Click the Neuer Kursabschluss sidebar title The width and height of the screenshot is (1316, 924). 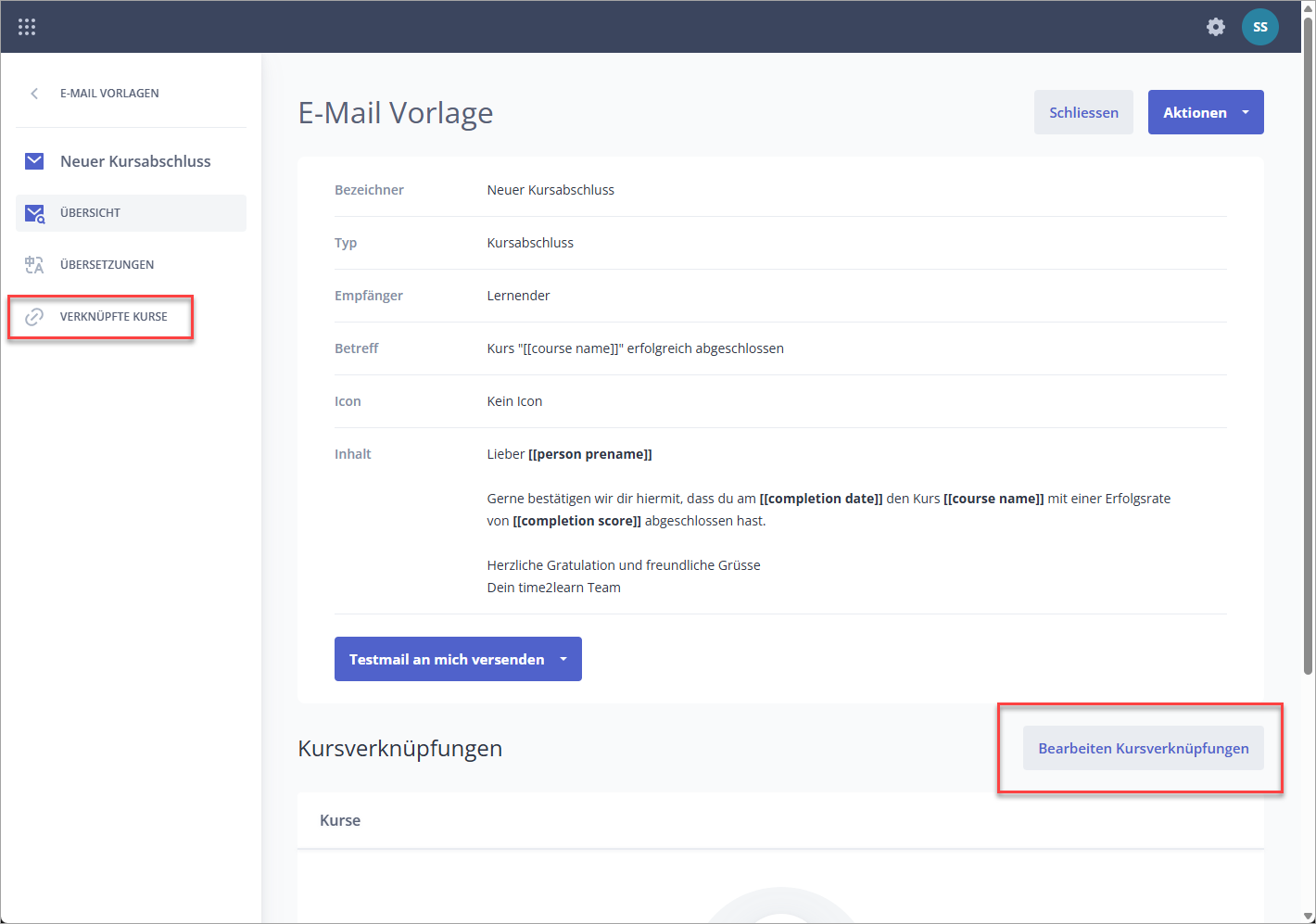click(x=135, y=161)
